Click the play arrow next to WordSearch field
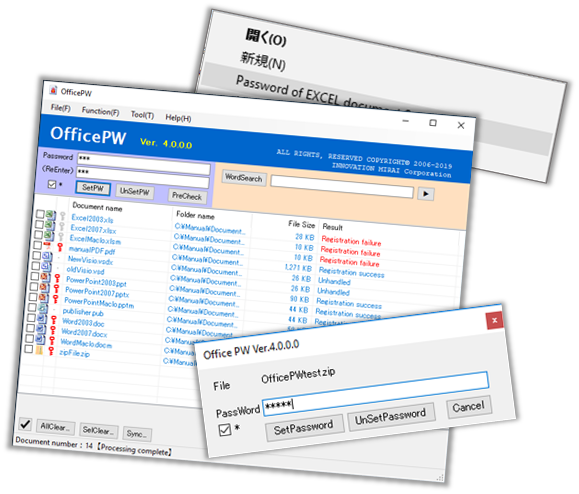The height and width of the screenshot is (494, 579). (426, 194)
